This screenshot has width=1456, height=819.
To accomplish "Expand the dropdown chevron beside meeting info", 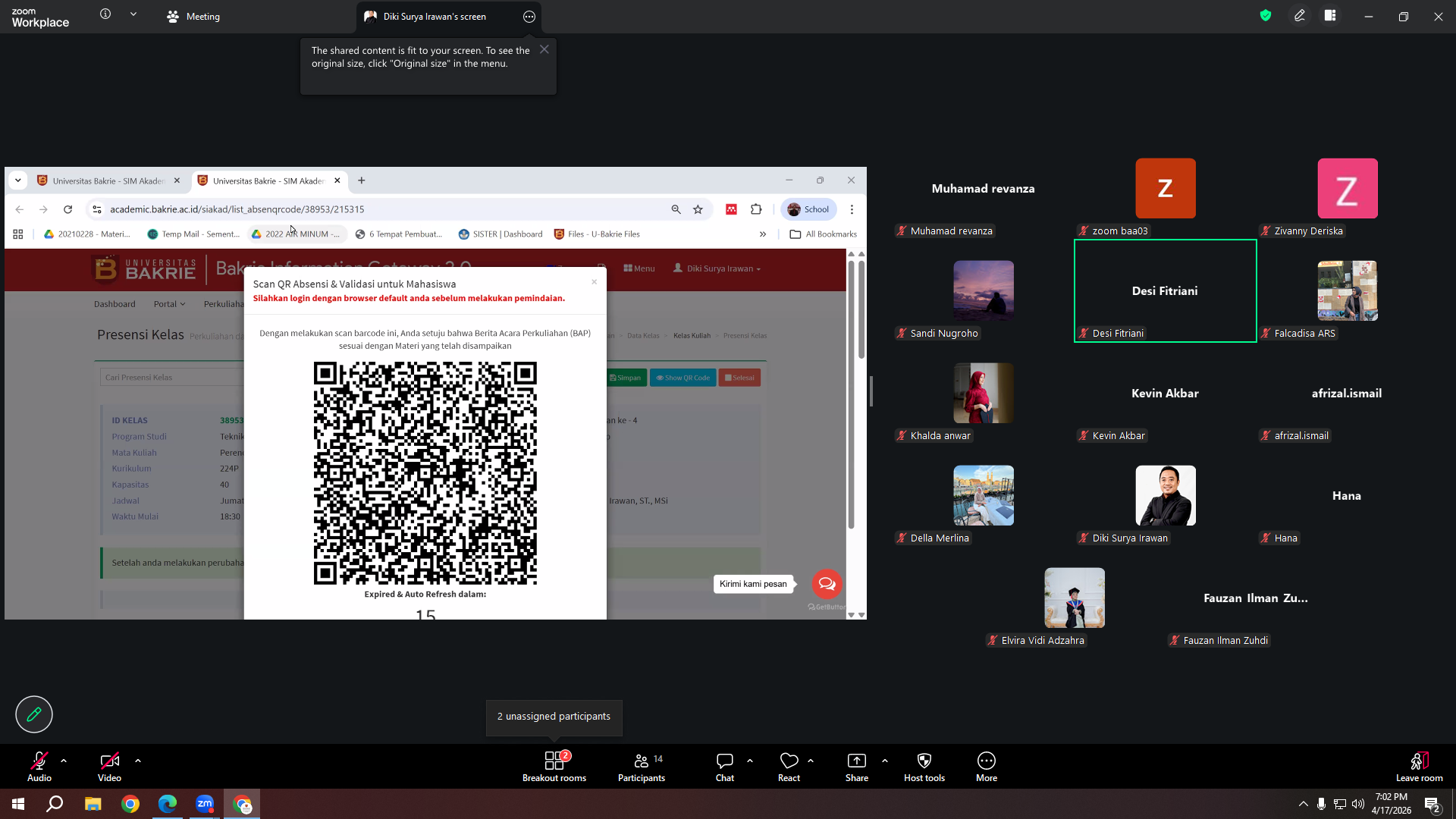I will [133, 14].
